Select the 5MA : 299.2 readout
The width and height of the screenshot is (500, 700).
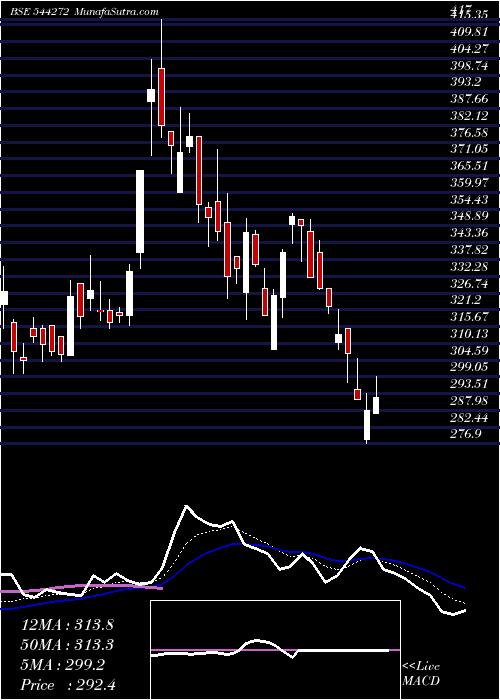click(62, 665)
